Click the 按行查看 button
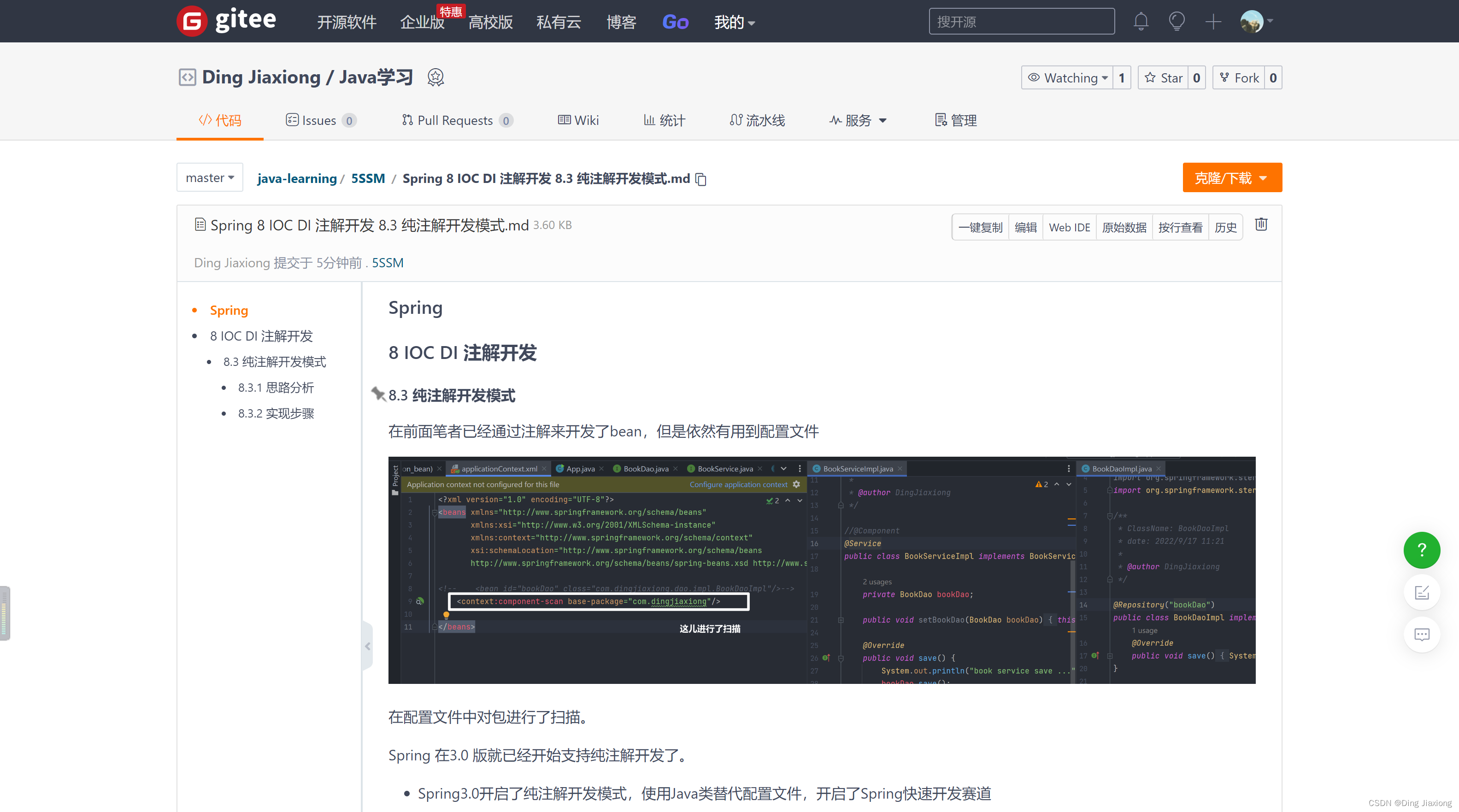The height and width of the screenshot is (812, 1459). tap(1180, 227)
